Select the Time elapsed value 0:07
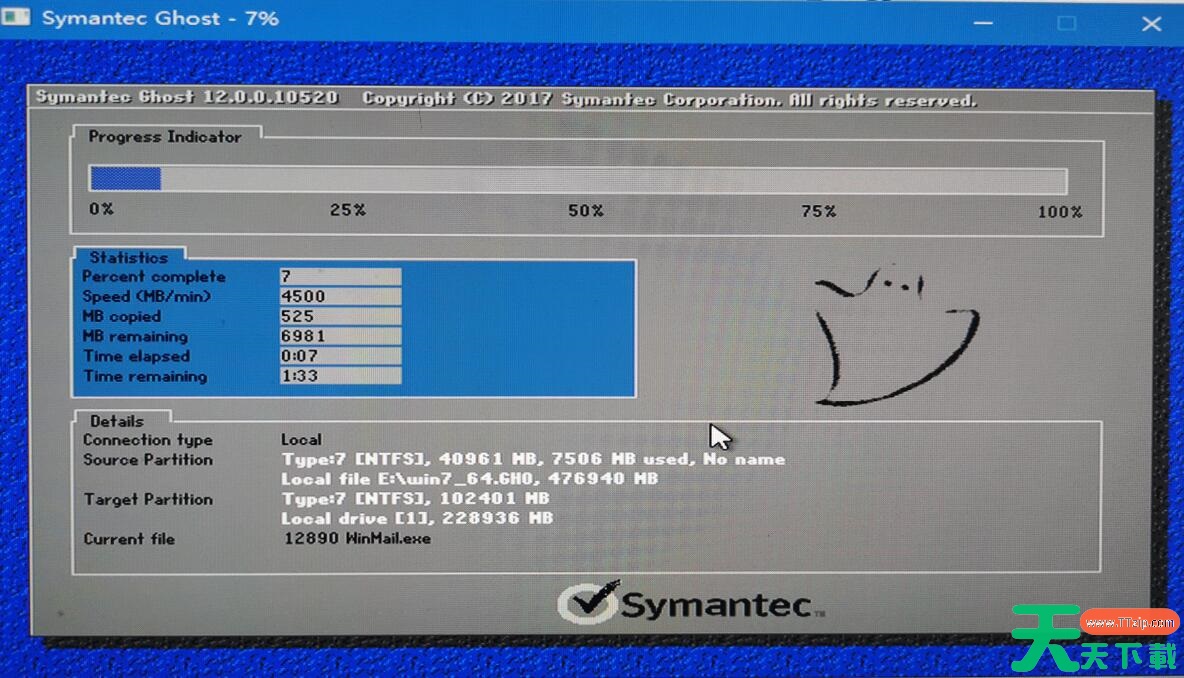1184x678 pixels. point(340,356)
